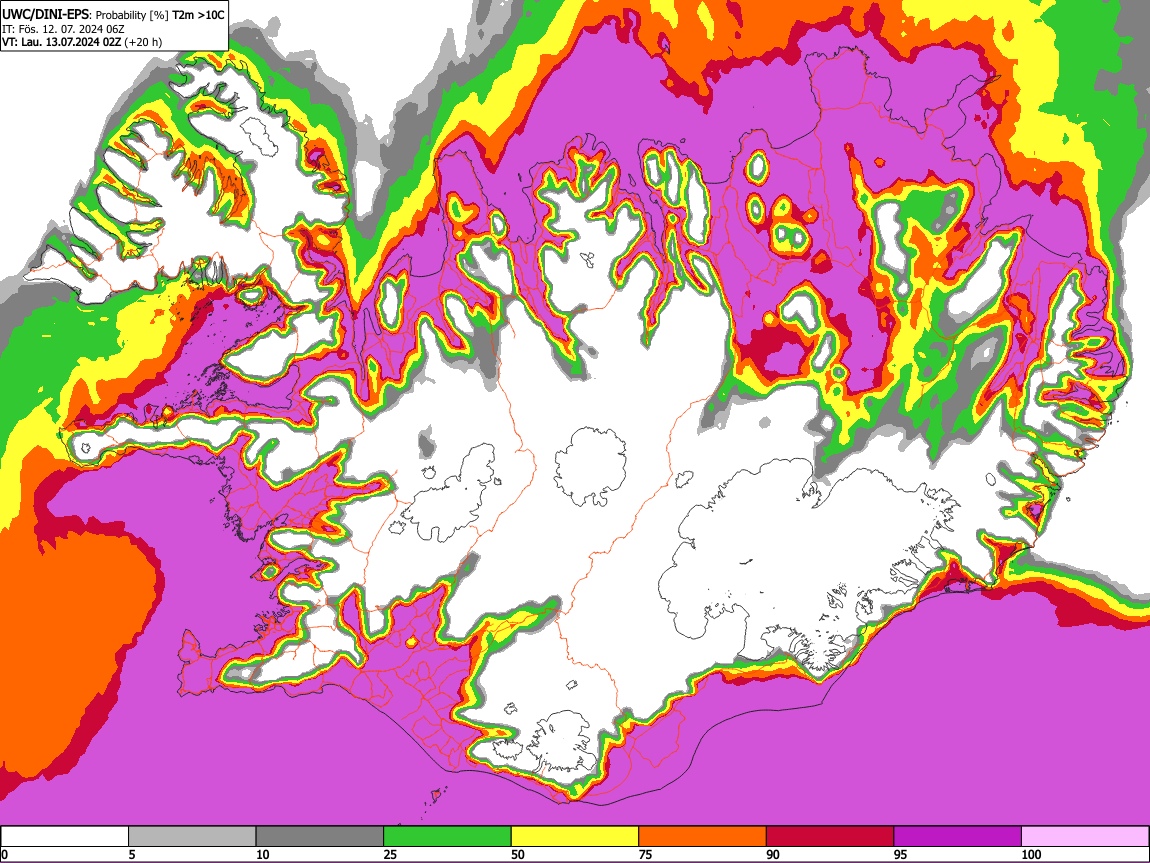Click the '(+20 h)' forecast offset text
The image size is (1150, 863).
(143, 43)
